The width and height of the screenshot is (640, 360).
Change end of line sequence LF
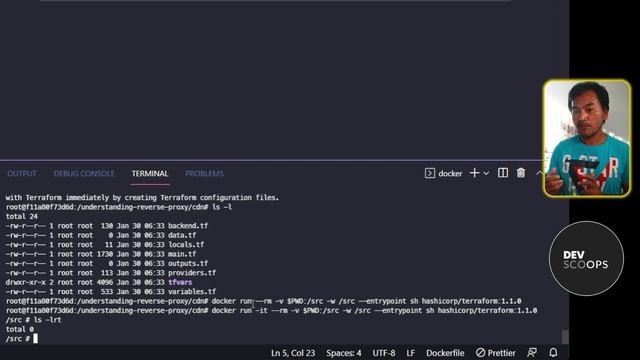[x=411, y=353]
